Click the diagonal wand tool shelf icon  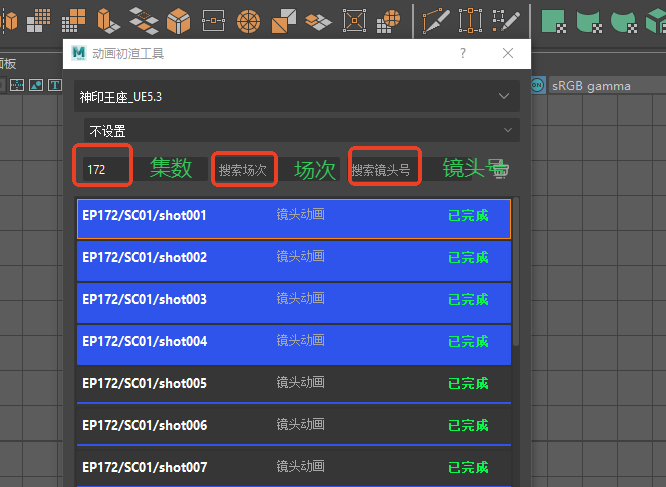506,19
